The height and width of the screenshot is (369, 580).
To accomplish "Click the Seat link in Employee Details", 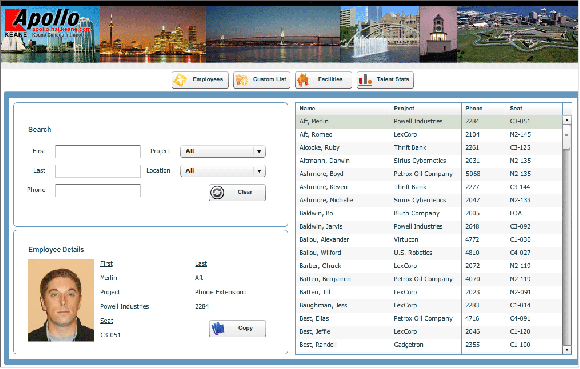I will point(107,321).
